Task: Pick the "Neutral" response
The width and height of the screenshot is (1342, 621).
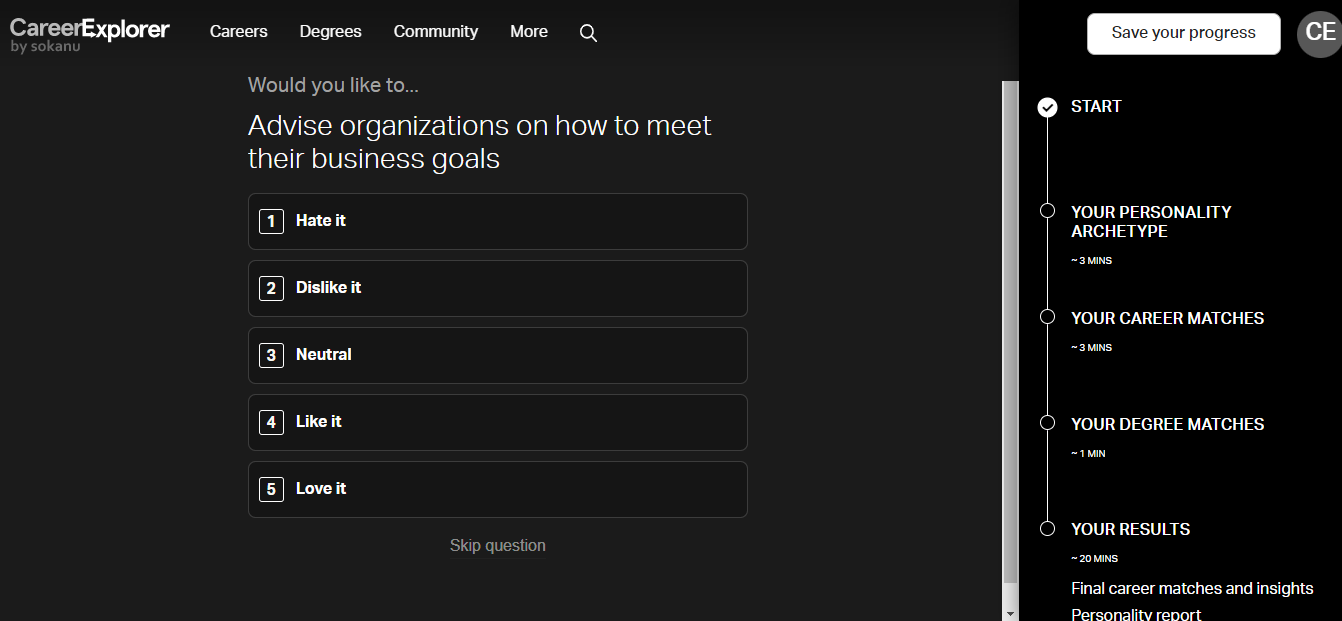Action: 497,355
